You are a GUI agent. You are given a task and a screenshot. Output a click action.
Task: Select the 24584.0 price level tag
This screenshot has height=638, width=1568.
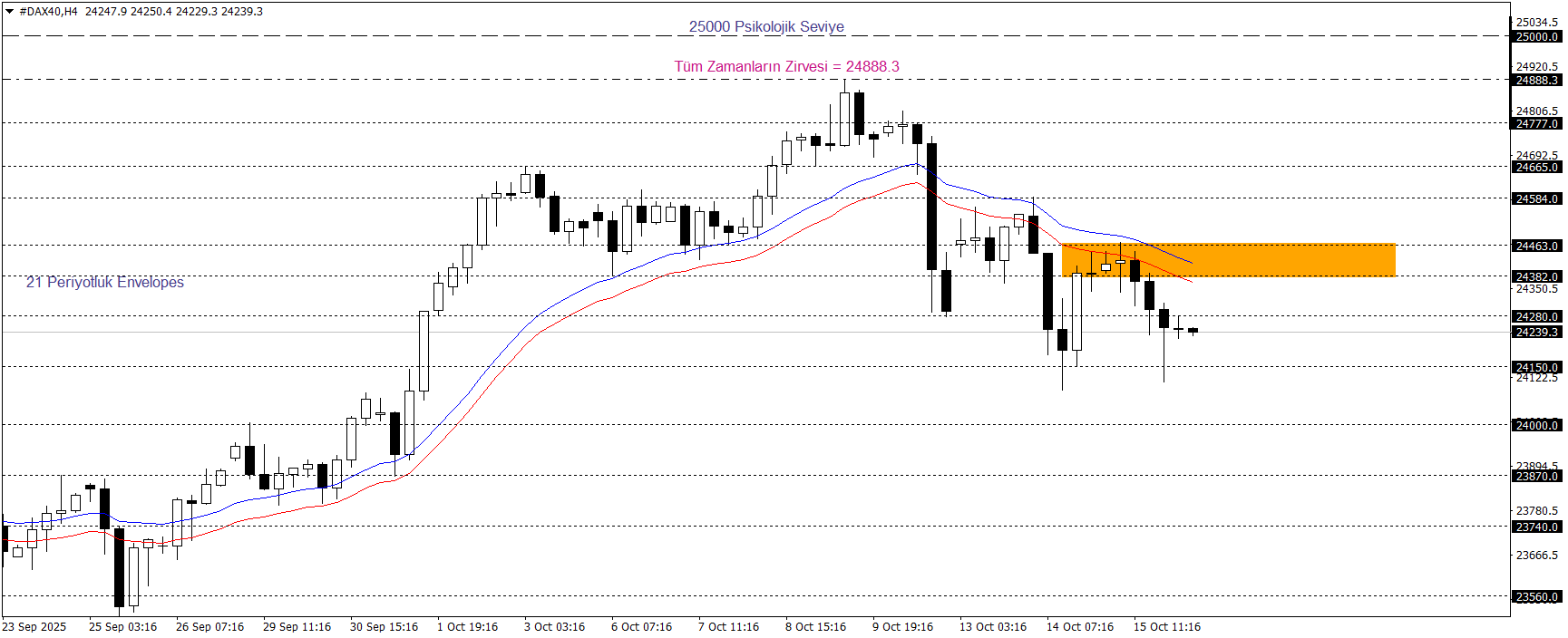point(1537,199)
